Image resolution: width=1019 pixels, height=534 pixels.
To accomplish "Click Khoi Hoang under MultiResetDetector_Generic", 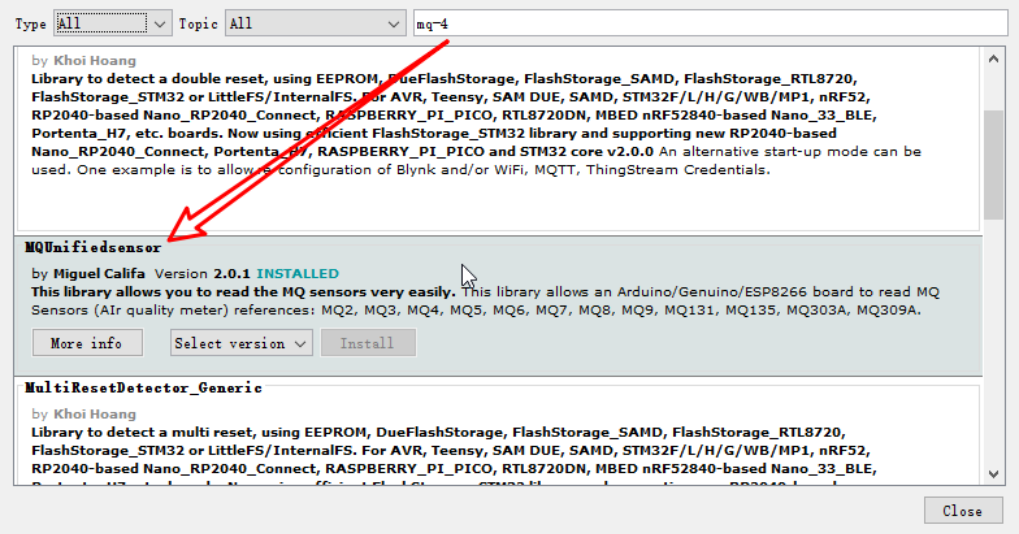I will pos(95,414).
